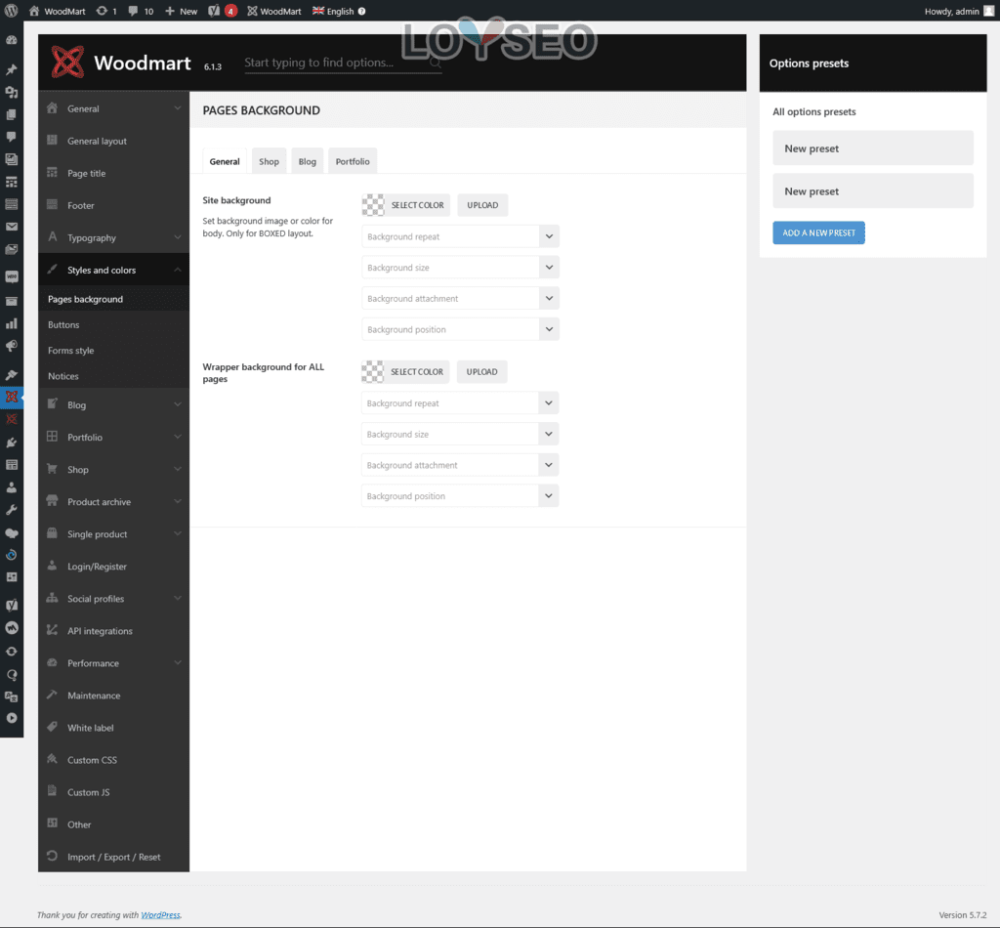The height and width of the screenshot is (928, 1000).
Task: Open the Plugins plug icon in the admin sidebar
Action: point(11,442)
